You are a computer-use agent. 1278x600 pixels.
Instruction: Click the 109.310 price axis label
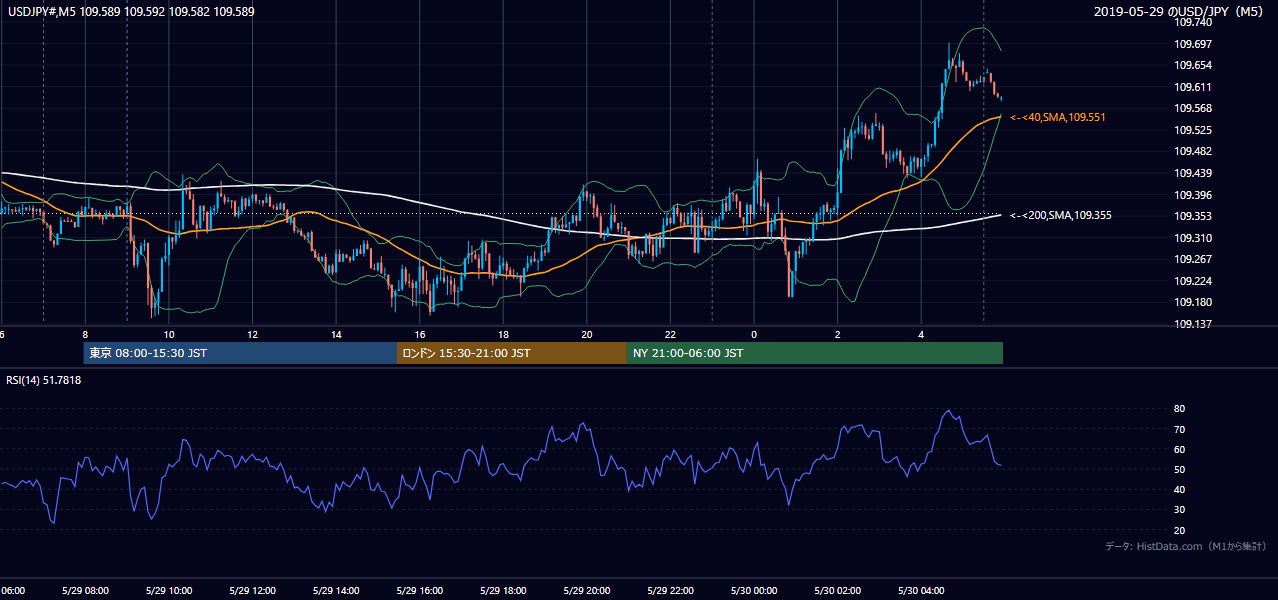[1193, 238]
